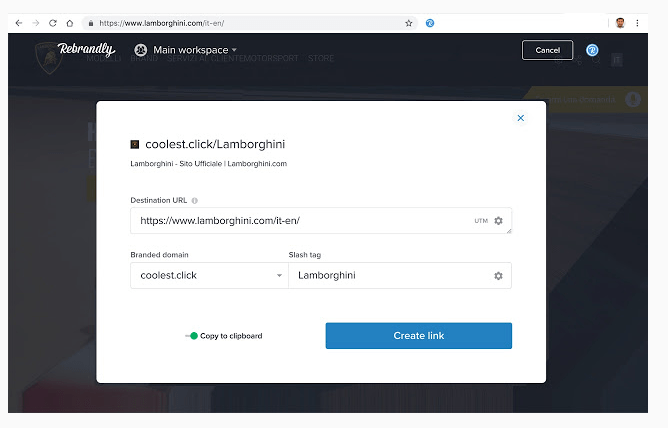
Task: Click the Destination URL info icon
Action: [x=195, y=201]
